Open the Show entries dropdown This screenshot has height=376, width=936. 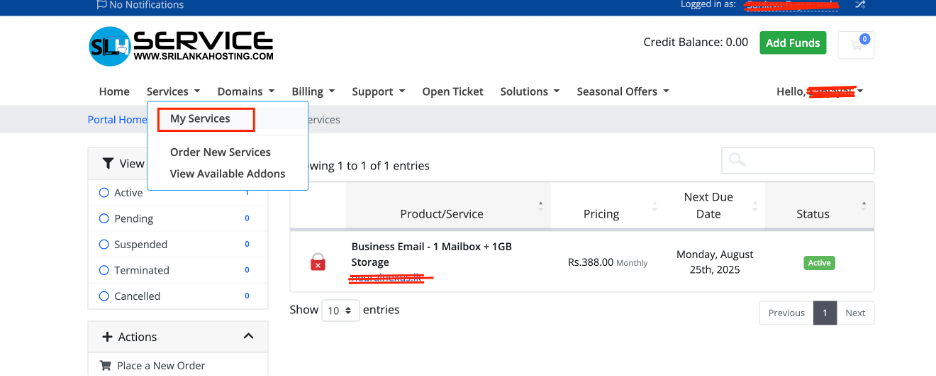point(340,310)
